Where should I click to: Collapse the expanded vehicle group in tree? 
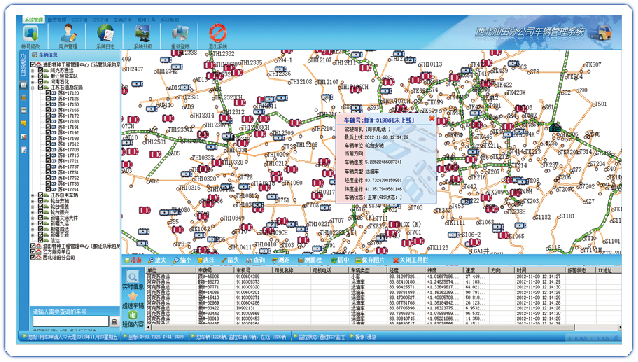33,87
